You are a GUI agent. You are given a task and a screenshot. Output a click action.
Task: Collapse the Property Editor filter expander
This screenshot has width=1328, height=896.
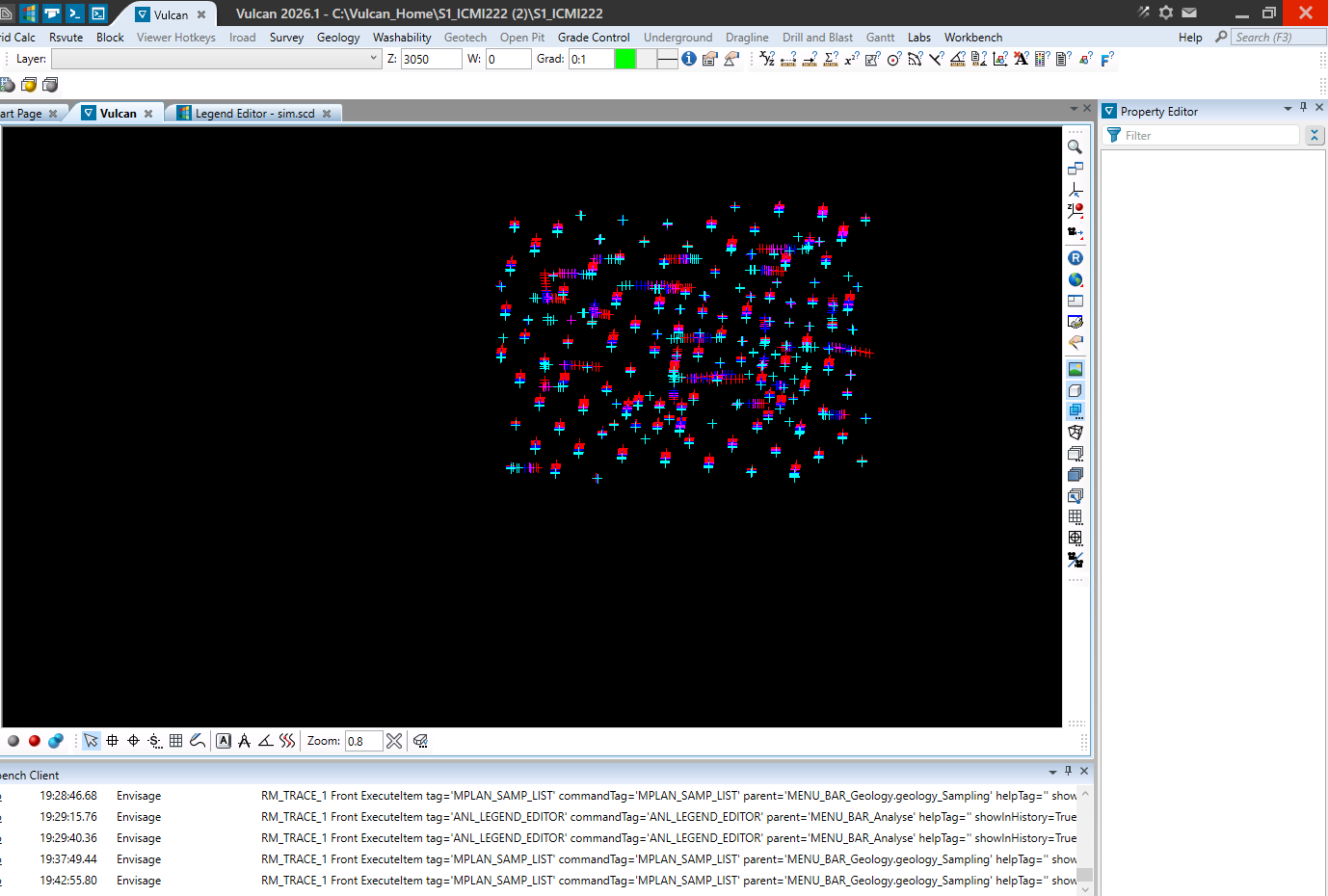point(1315,136)
